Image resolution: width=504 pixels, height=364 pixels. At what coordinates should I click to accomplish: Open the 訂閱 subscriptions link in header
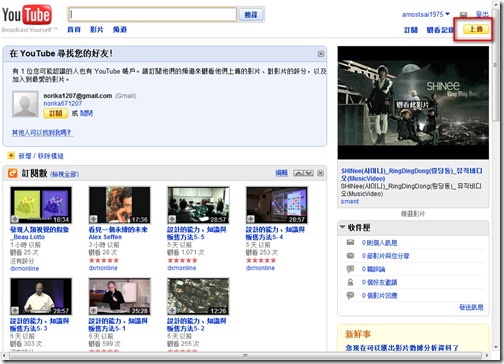pyautogui.click(x=411, y=30)
